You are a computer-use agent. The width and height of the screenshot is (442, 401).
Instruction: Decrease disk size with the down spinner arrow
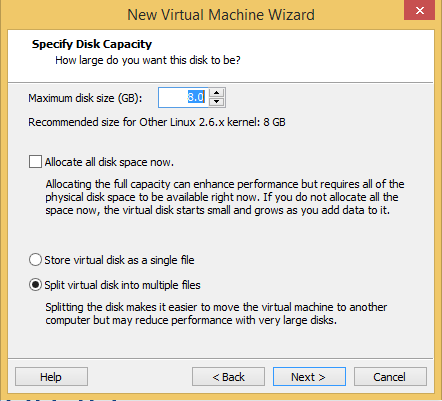(x=217, y=102)
